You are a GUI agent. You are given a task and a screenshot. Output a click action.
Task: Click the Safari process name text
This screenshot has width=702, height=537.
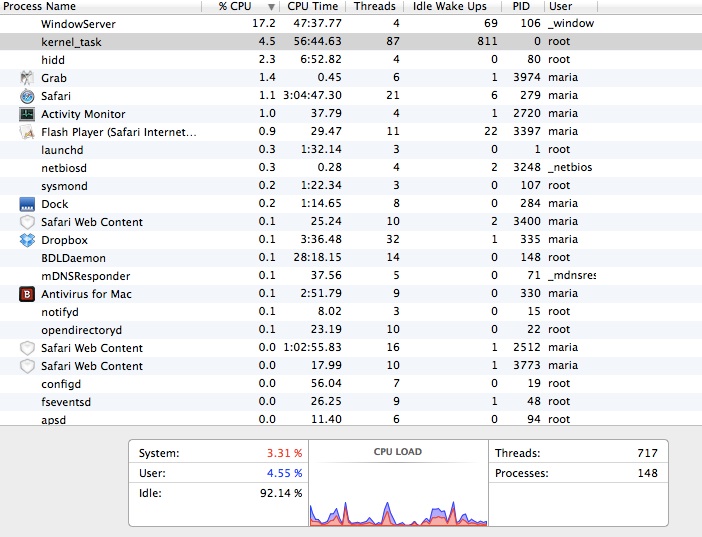pos(56,96)
